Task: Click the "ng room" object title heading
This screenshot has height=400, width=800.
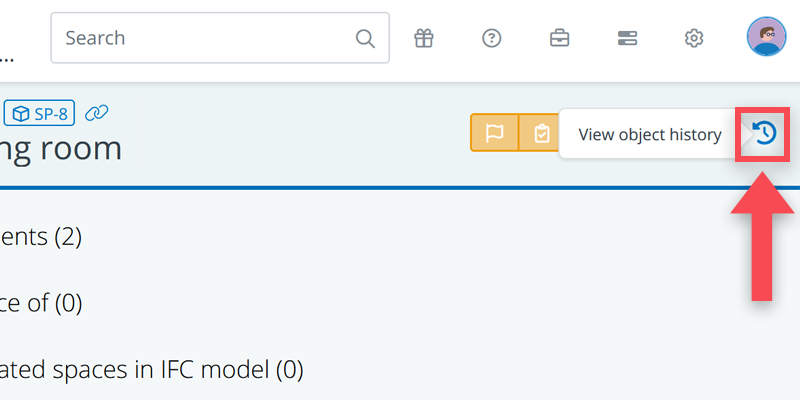Action: coord(60,149)
